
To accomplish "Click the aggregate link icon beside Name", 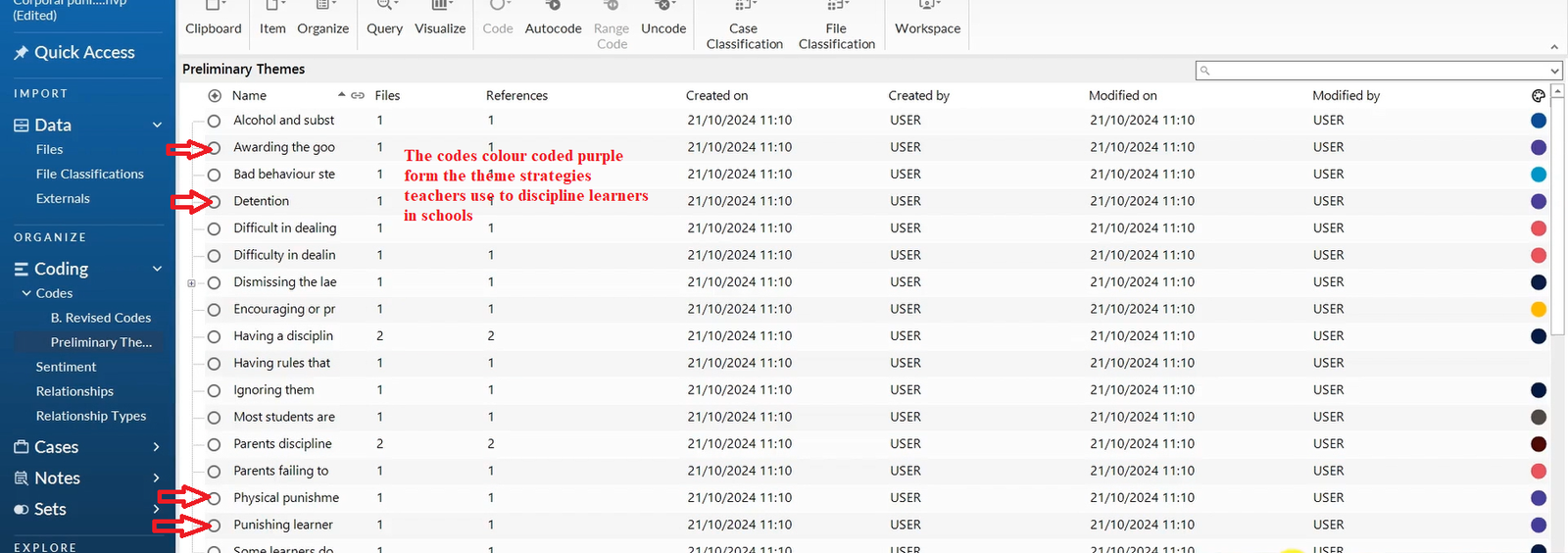I will tap(358, 95).
